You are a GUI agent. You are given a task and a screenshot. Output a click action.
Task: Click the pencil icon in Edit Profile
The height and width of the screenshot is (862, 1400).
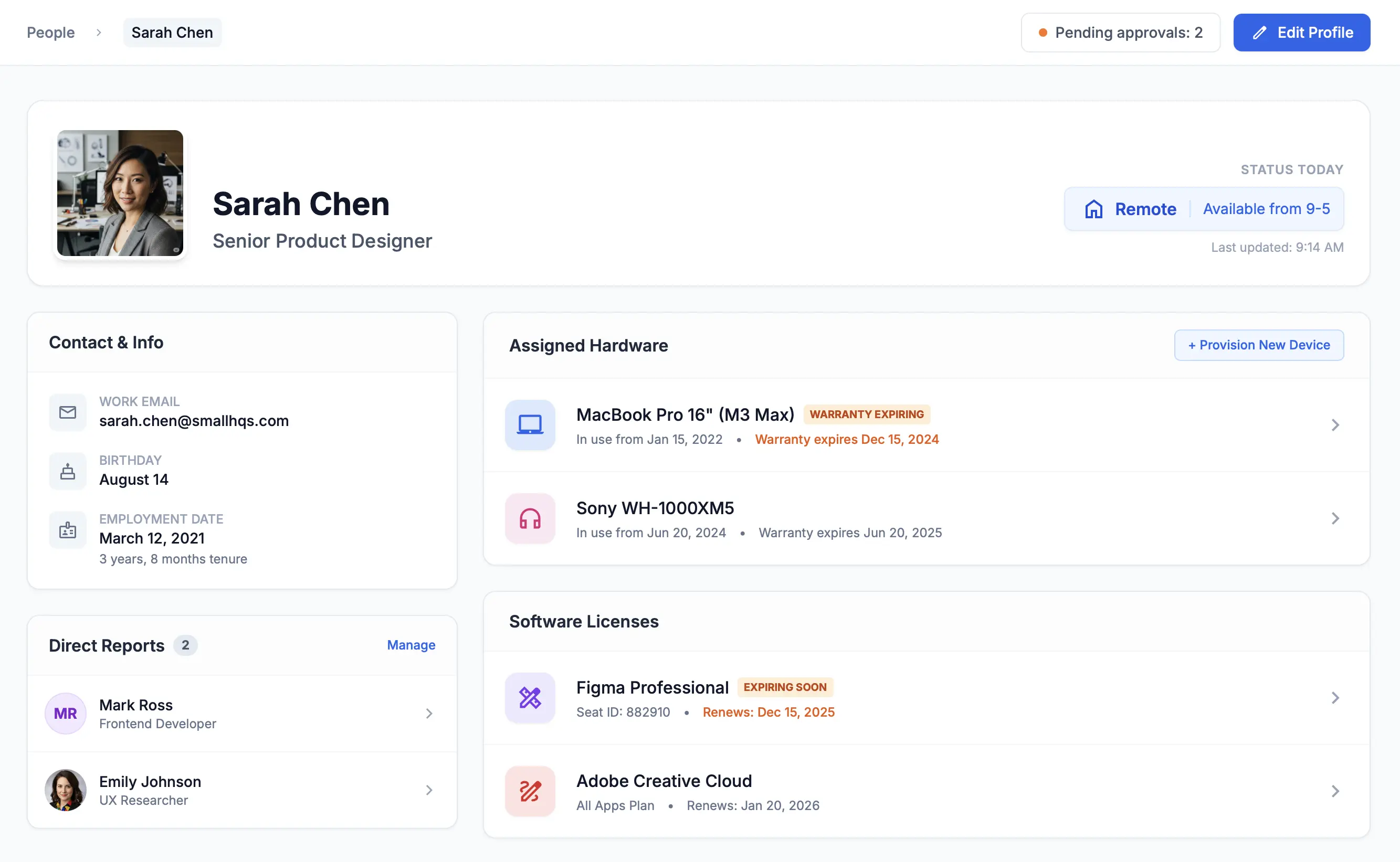pyautogui.click(x=1260, y=33)
